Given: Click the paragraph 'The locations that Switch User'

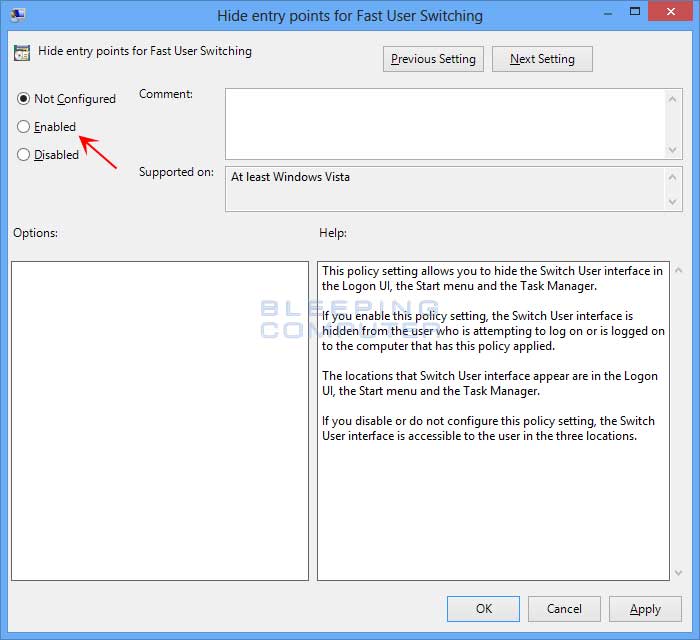Looking at the screenshot, I should (490, 383).
